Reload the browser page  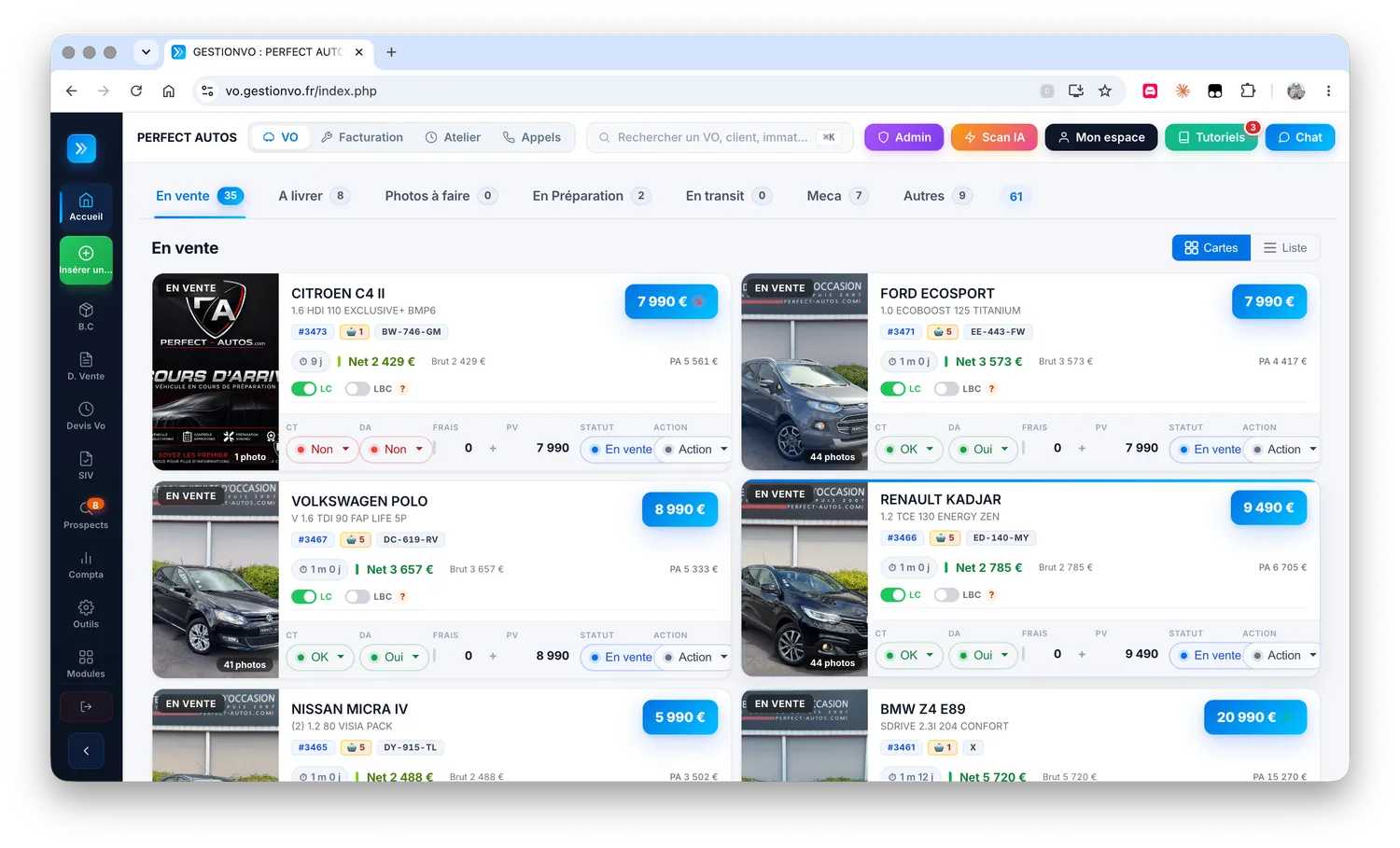[136, 90]
